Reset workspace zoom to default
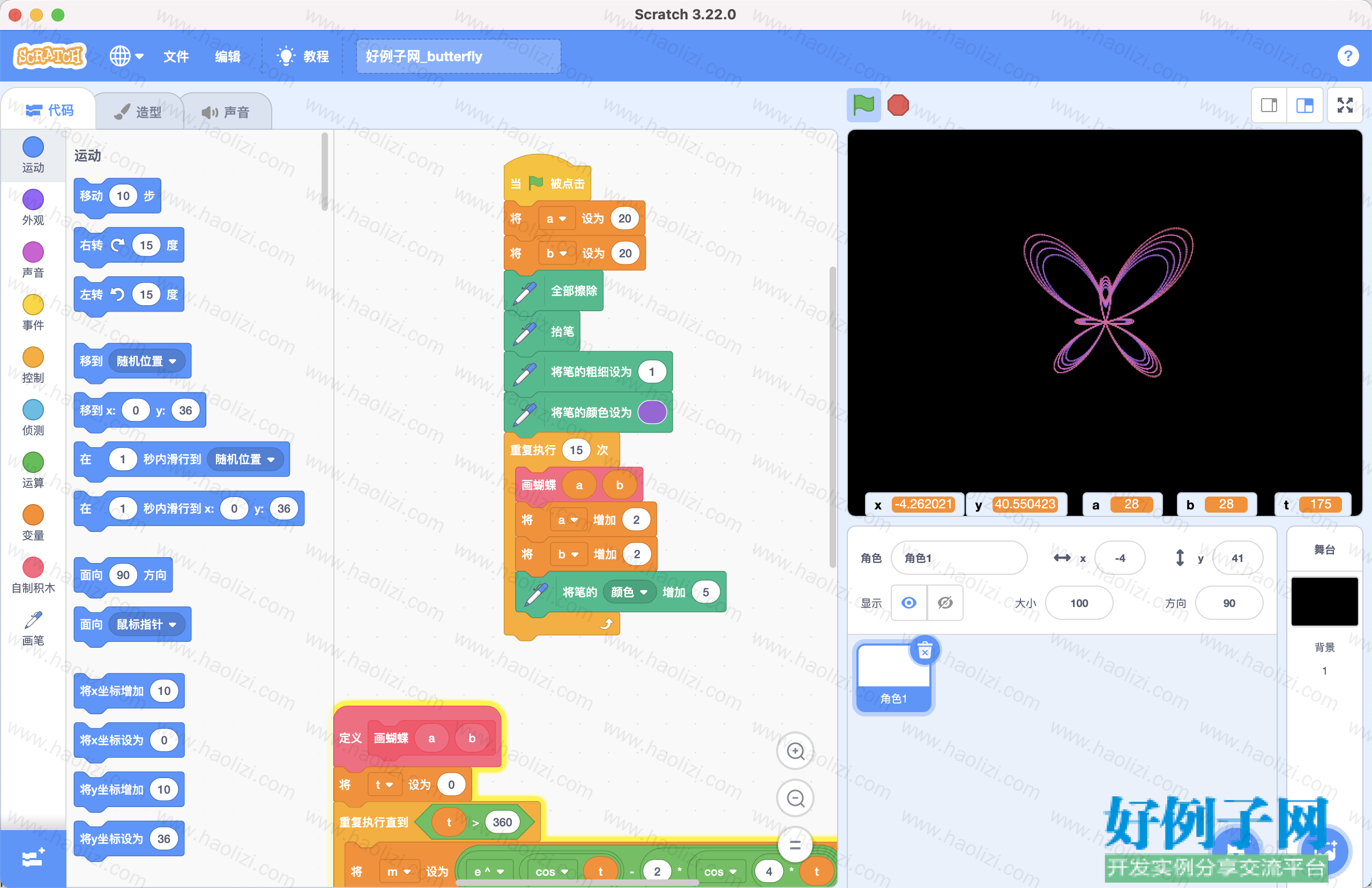 coord(795,845)
